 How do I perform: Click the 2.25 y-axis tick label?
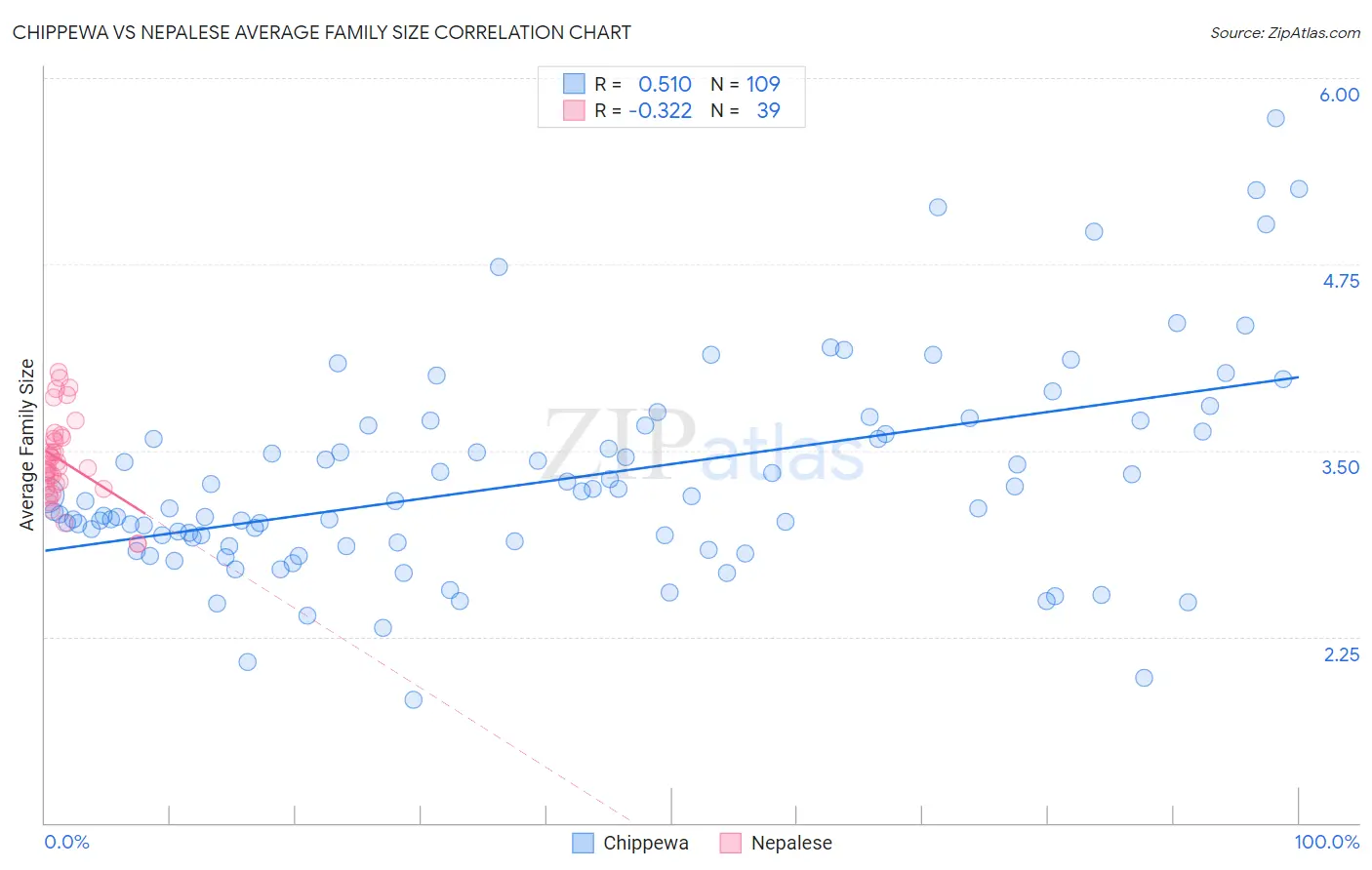tap(1342, 654)
